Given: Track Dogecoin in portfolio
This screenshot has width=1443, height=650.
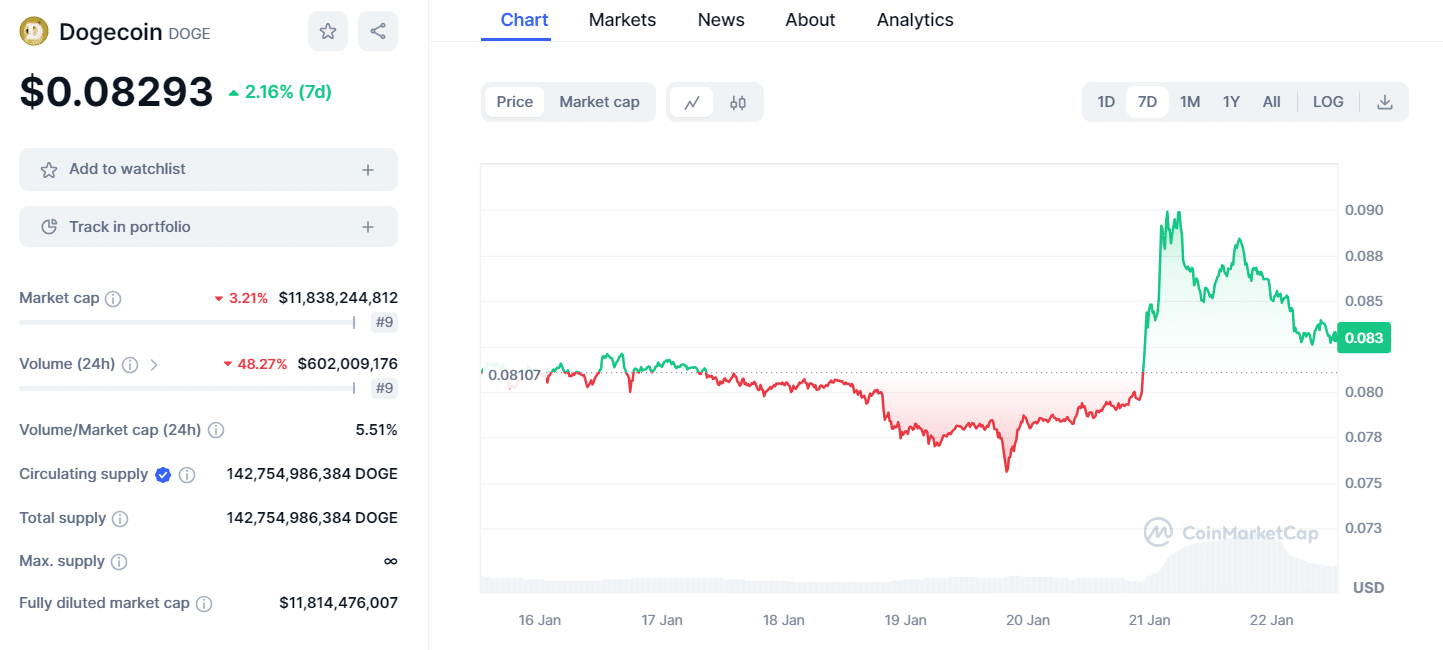Looking at the screenshot, I should tap(208, 227).
